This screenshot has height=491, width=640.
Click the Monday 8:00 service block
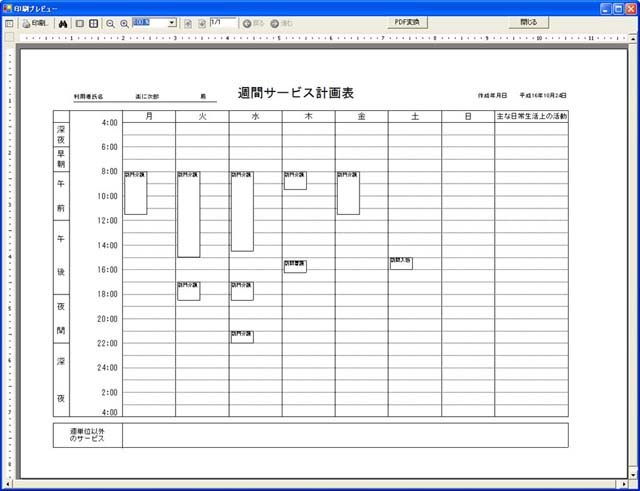point(135,192)
